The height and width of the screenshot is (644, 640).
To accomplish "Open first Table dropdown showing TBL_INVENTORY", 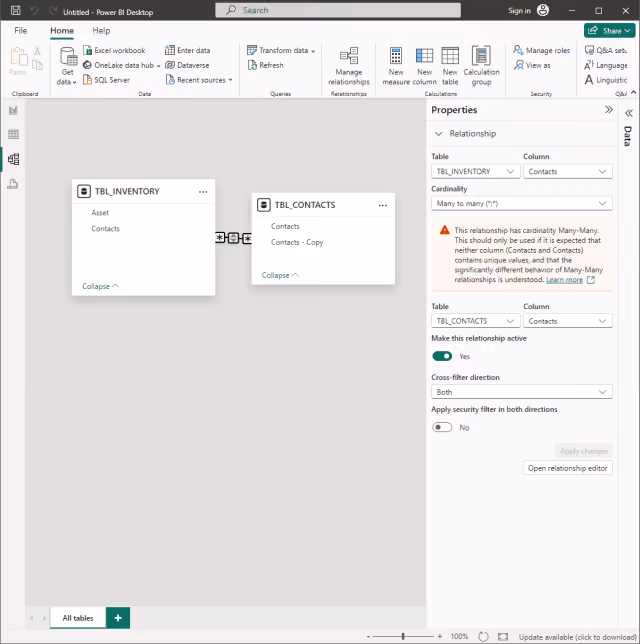I will click(x=476, y=171).
